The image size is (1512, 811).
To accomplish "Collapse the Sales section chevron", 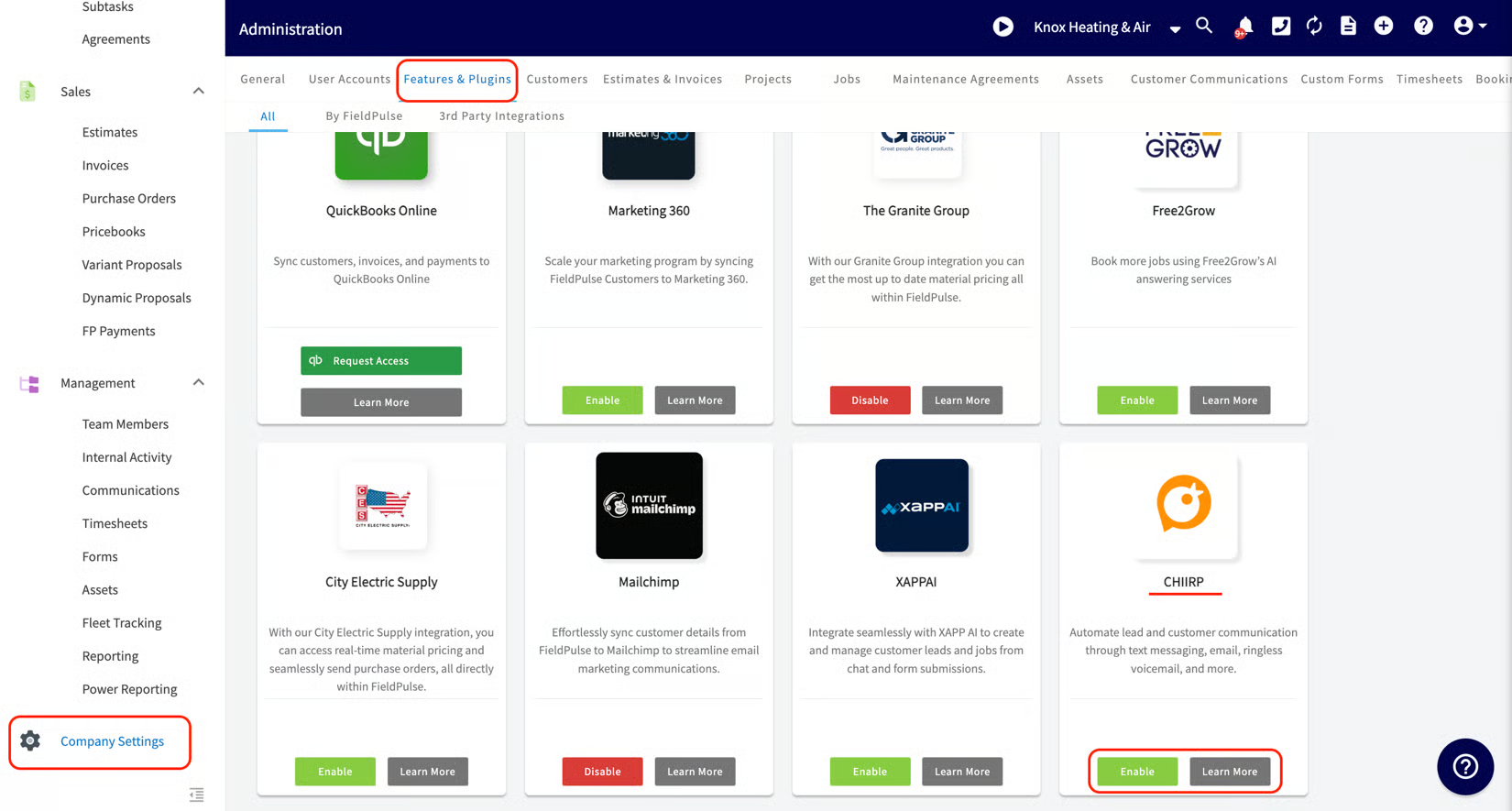I will [198, 91].
